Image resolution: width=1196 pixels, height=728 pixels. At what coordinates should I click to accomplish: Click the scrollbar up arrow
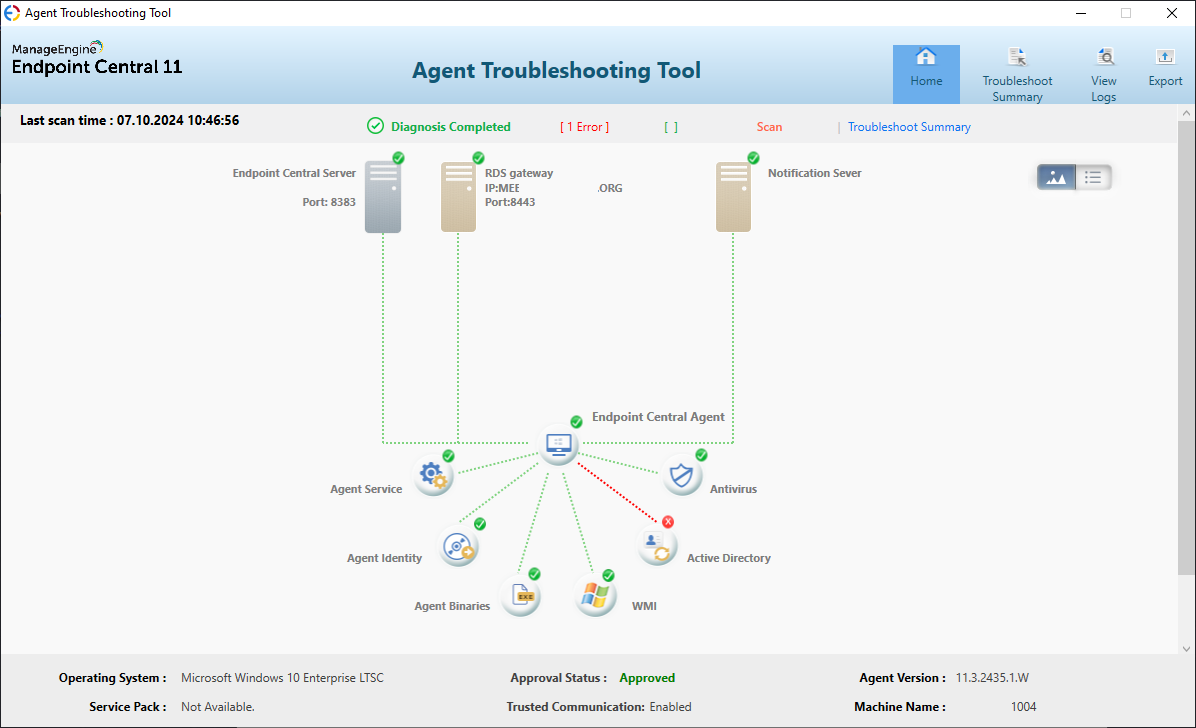click(1185, 113)
